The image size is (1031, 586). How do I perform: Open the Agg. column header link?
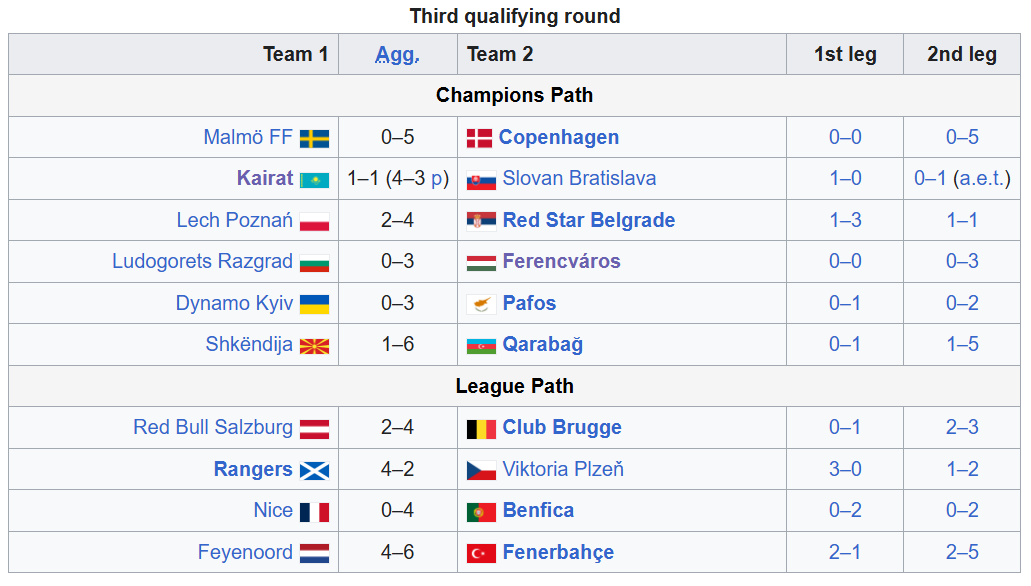tap(397, 55)
